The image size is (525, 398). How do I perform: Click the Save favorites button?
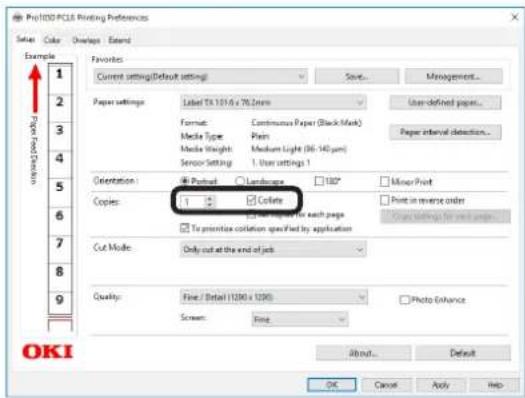pyautogui.click(x=357, y=77)
